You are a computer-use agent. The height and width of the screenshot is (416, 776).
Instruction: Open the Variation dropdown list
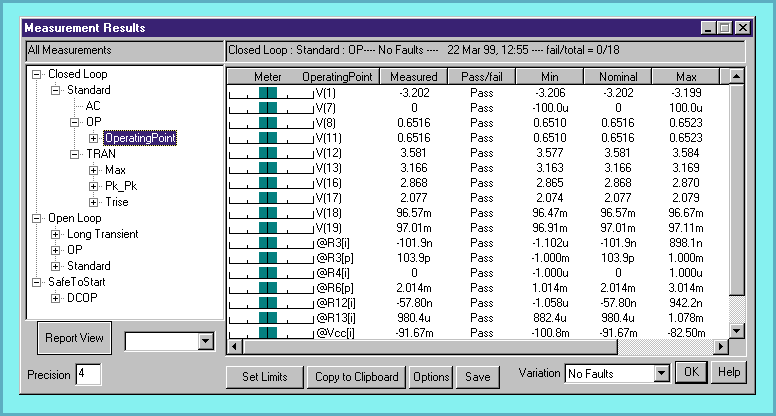tap(660, 373)
